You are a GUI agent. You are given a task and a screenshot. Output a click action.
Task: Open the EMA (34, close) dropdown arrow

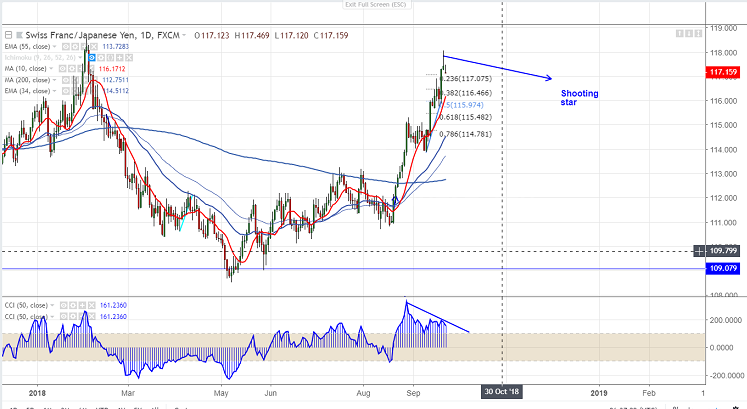[x=54, y=91]
